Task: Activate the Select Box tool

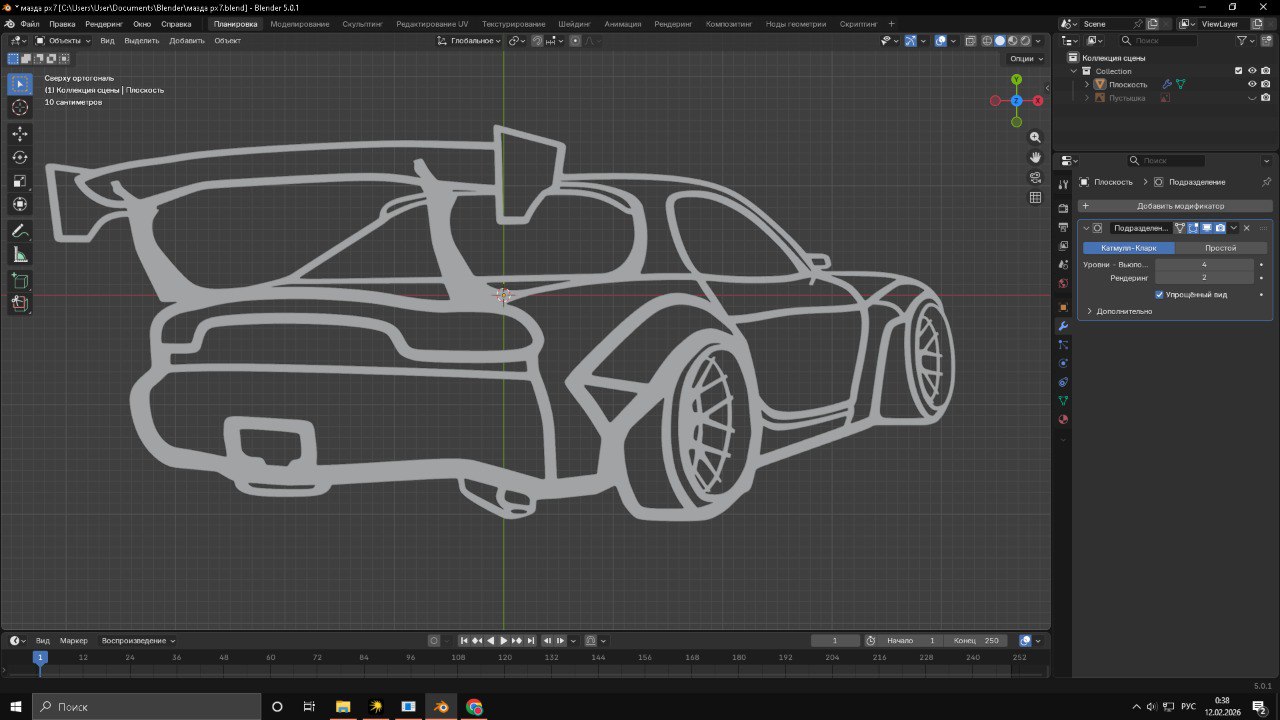Action: [x=20, y=84]
